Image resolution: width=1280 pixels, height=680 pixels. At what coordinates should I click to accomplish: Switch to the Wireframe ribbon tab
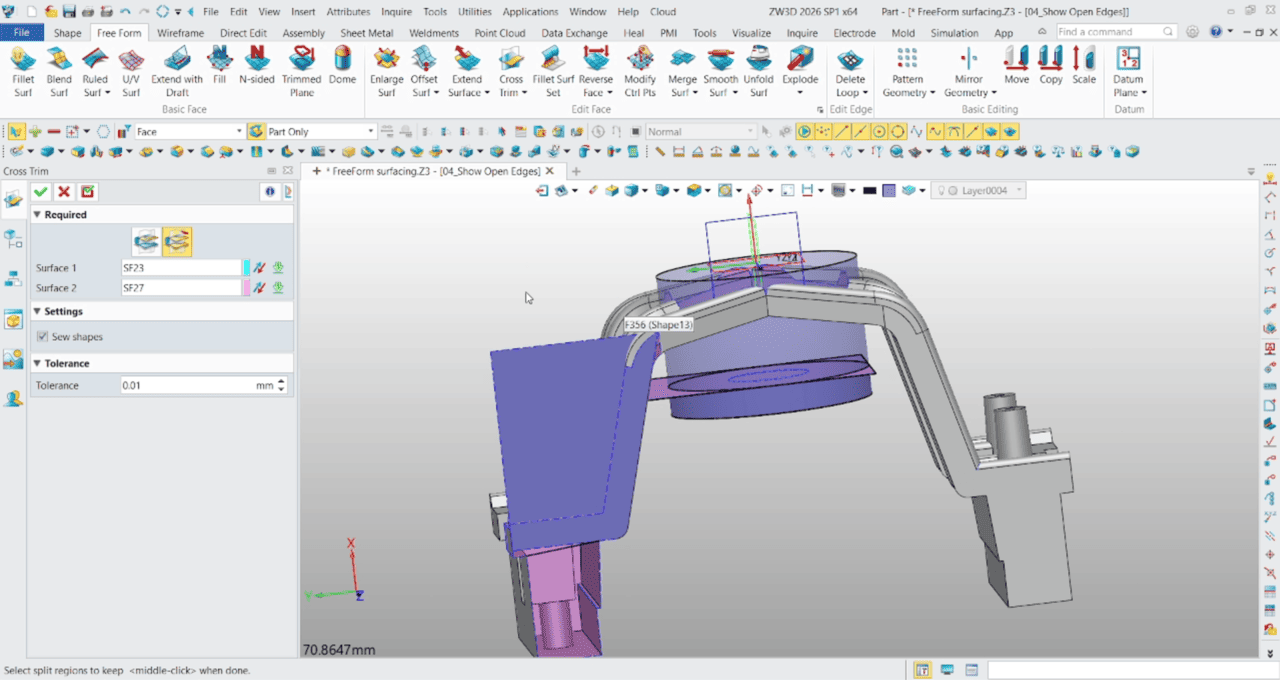point(180,33)
